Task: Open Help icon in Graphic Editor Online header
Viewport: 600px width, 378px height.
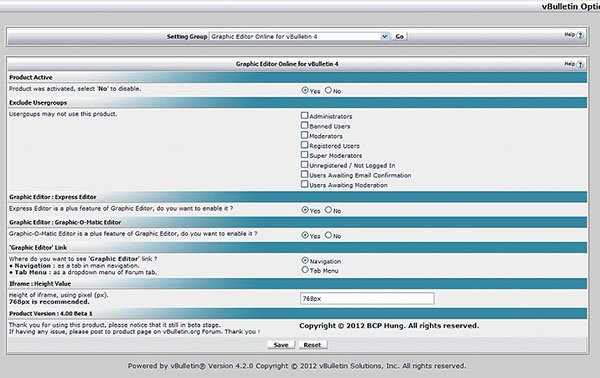Action: click(x=580, y=64)
